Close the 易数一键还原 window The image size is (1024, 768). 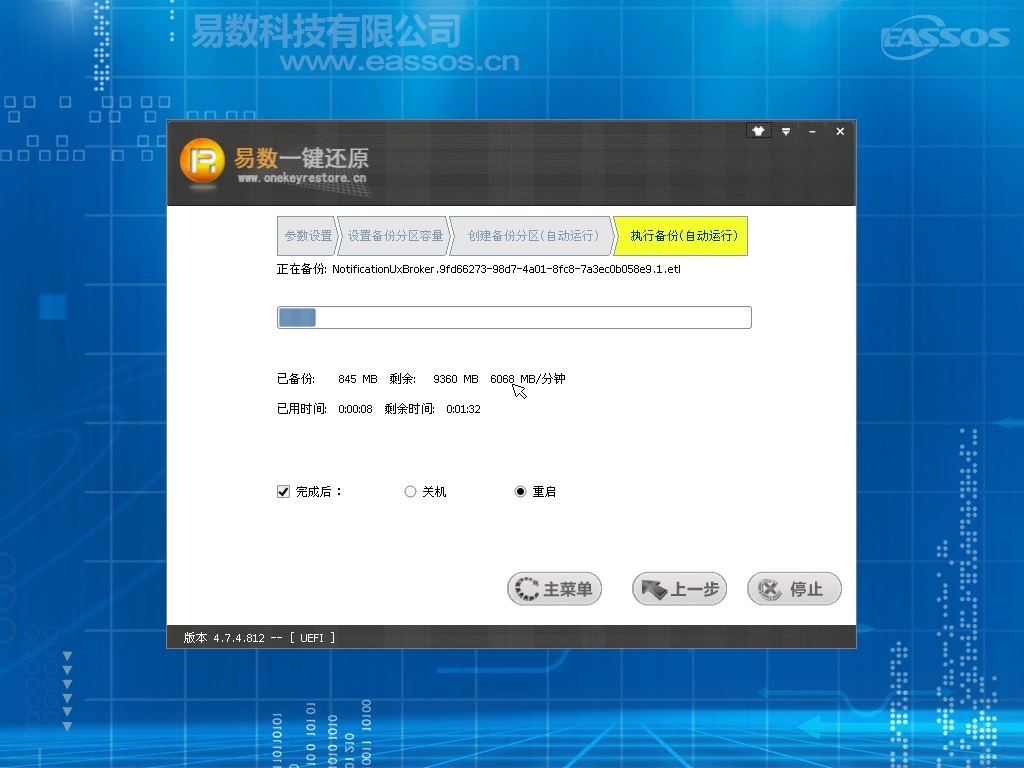click(840, 132)
